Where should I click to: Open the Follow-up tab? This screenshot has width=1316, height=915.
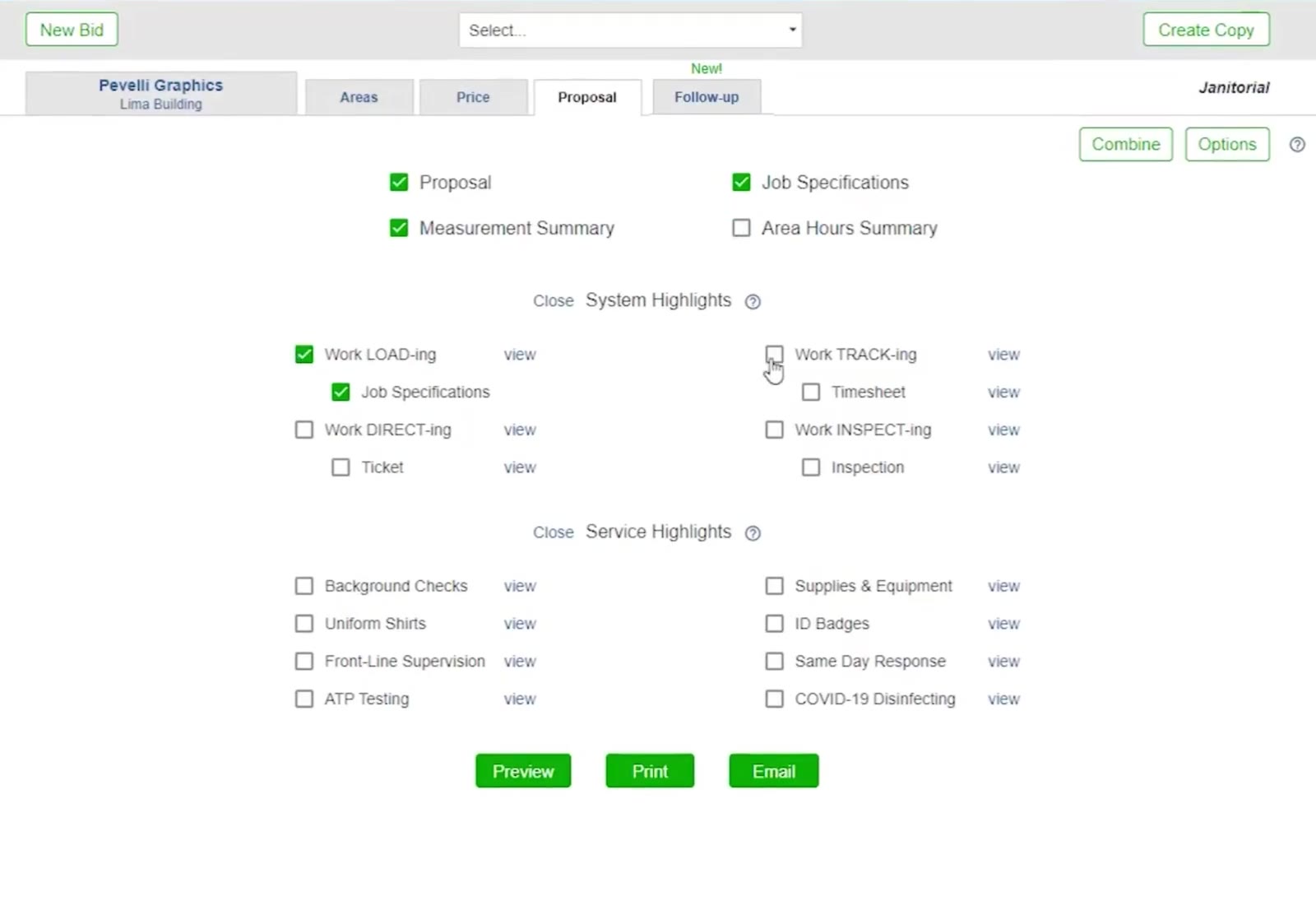tap(707, 97)
